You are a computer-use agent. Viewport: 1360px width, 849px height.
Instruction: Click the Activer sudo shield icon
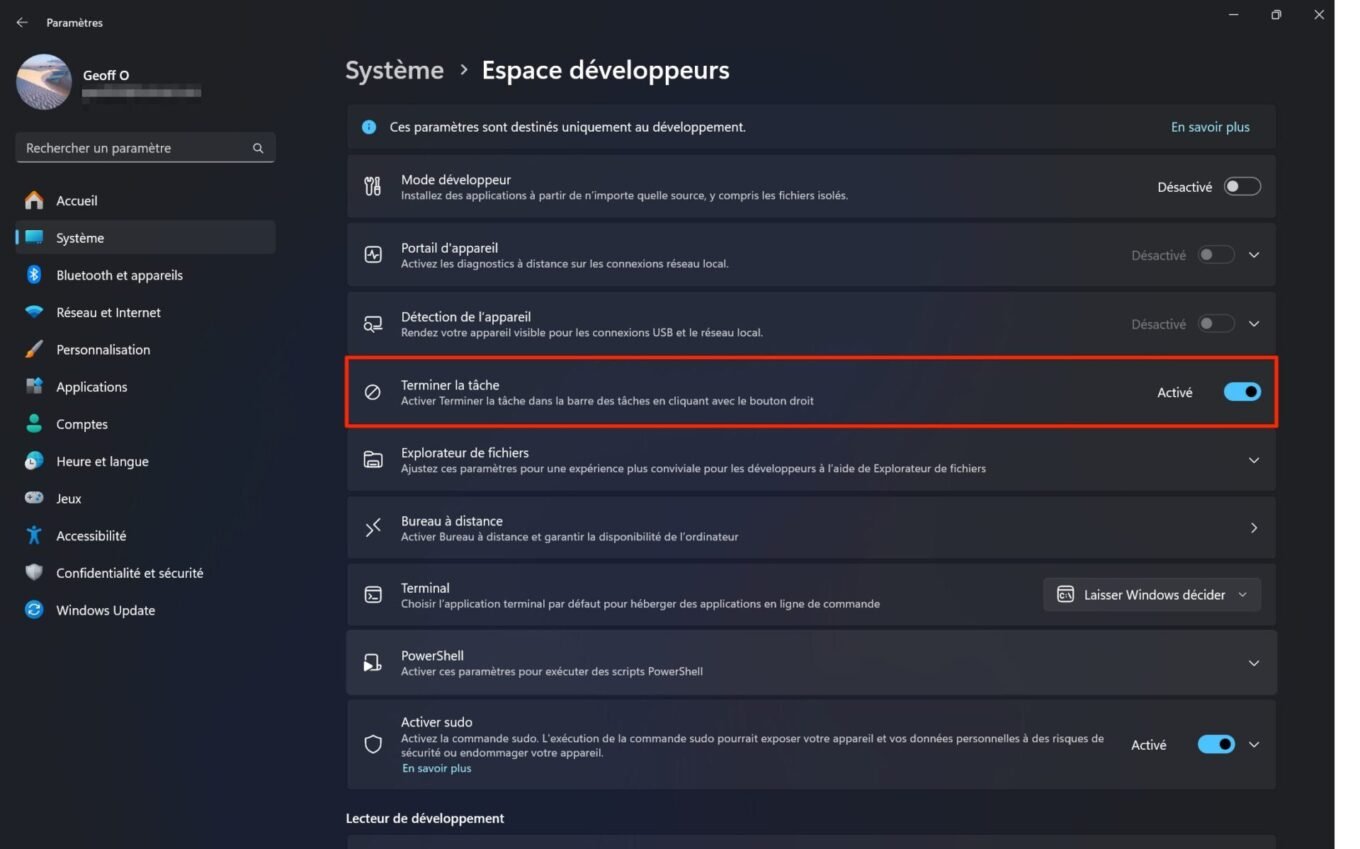tap(373, 745)
